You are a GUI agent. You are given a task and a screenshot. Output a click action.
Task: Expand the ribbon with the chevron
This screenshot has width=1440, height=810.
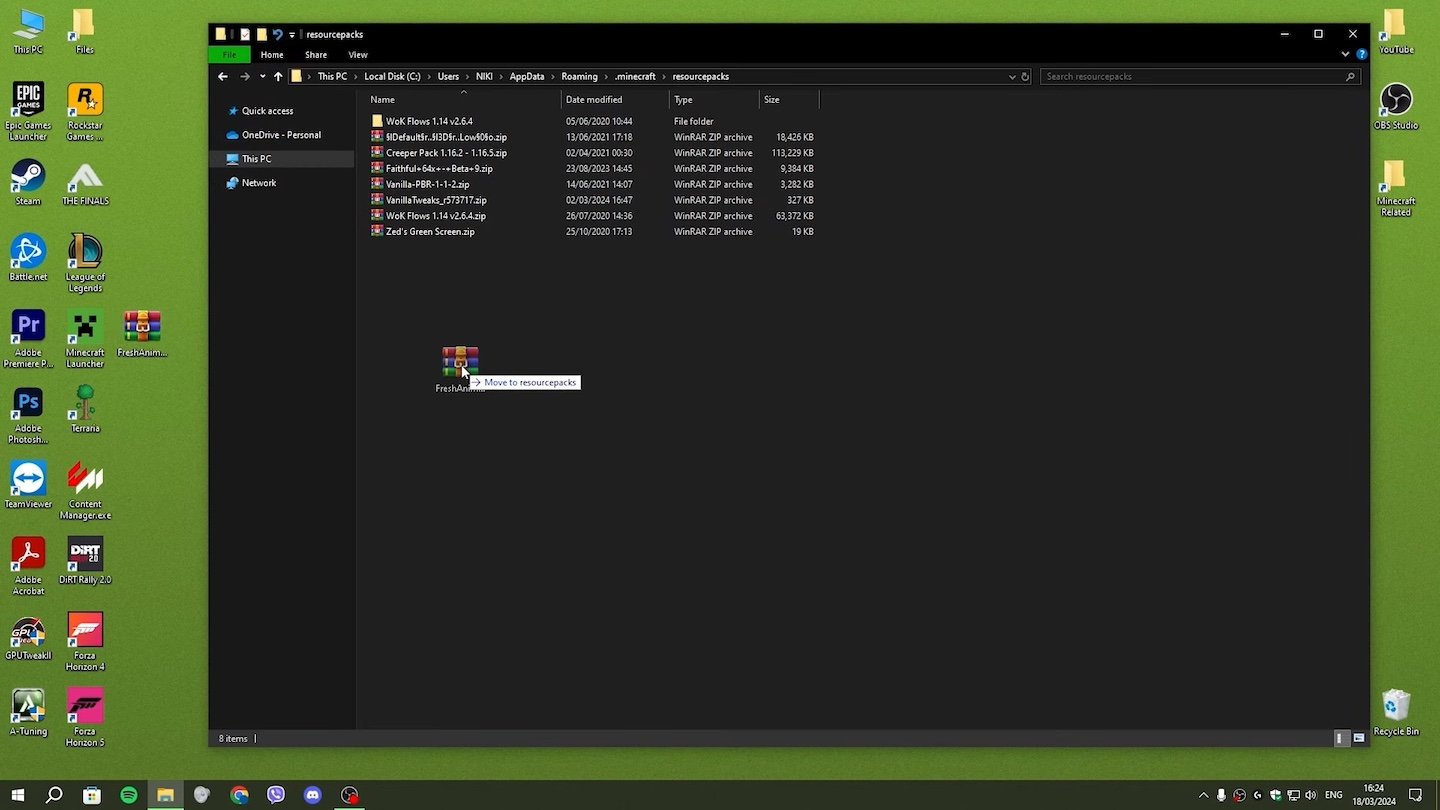point(1345,55)
